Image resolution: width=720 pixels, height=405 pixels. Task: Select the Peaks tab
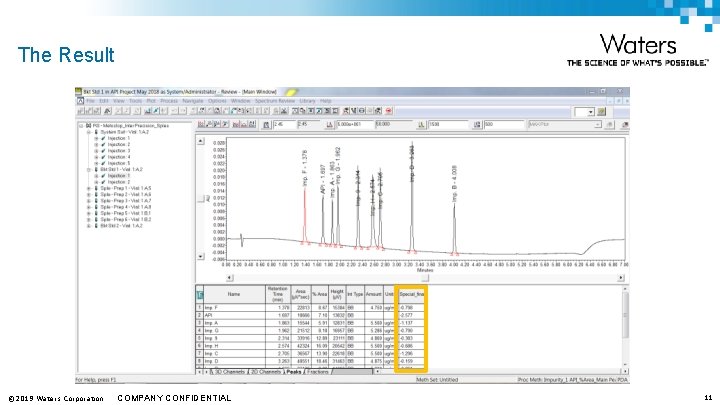(293, 371)
